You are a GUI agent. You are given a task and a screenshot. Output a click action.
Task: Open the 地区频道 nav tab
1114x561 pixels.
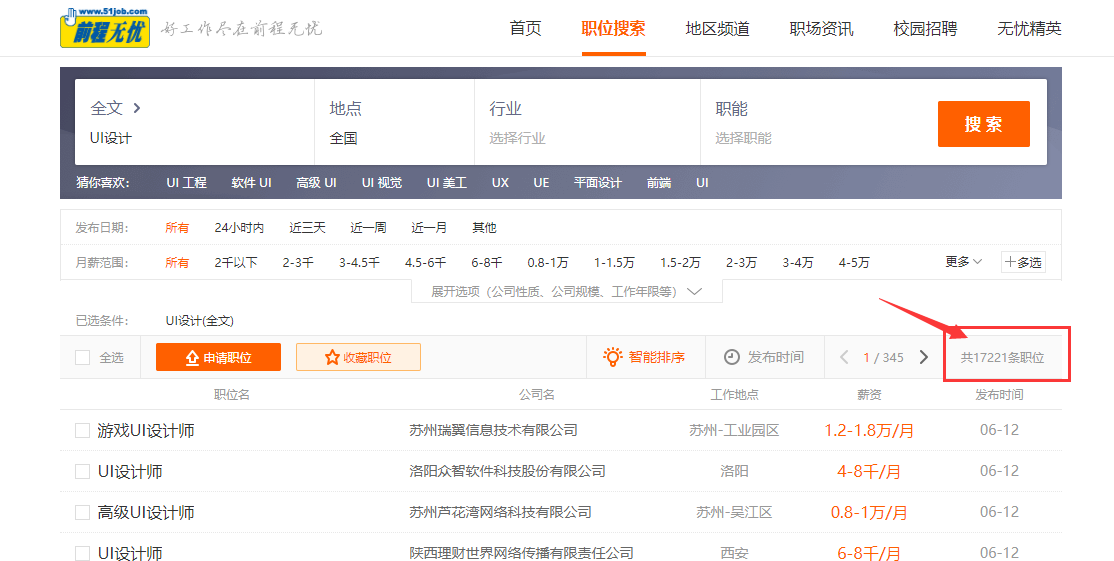click(x=718, y=29)
